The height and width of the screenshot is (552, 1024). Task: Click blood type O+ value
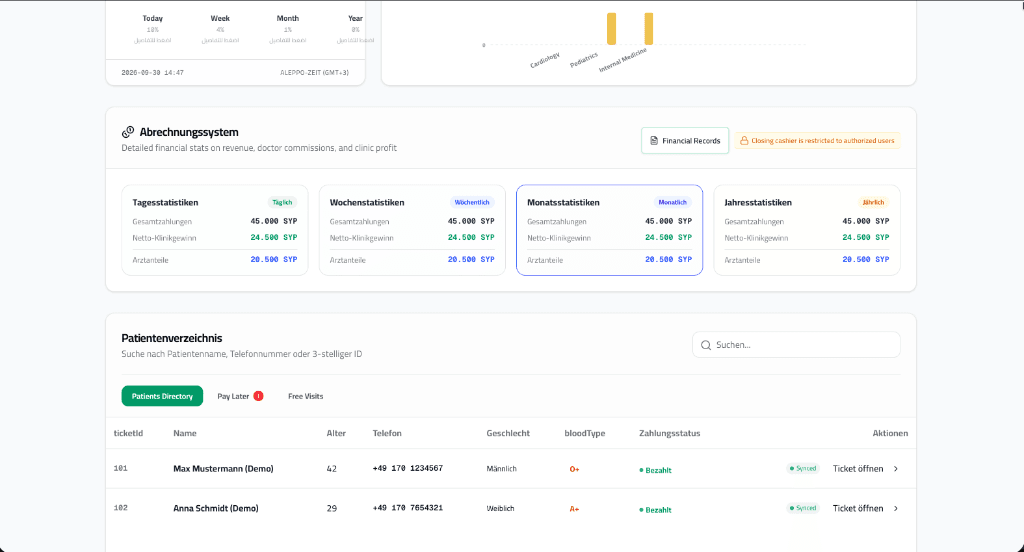(x=575, y=469)
